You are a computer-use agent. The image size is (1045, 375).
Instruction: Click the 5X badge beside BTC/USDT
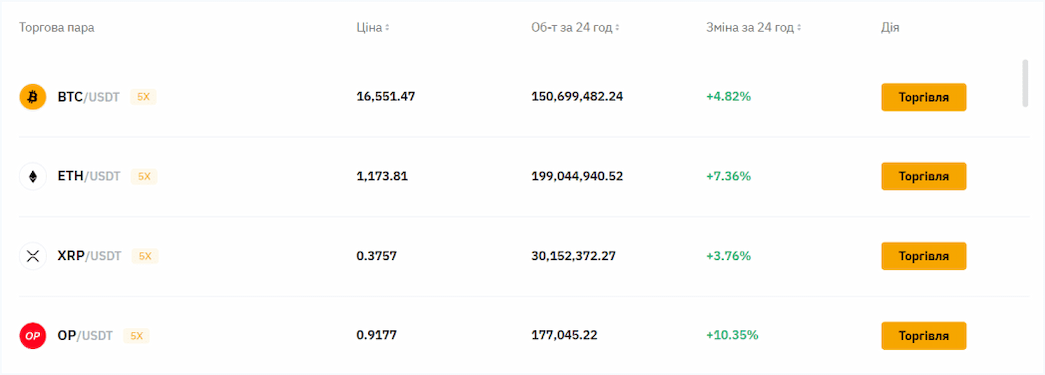(x=143, y=97)
